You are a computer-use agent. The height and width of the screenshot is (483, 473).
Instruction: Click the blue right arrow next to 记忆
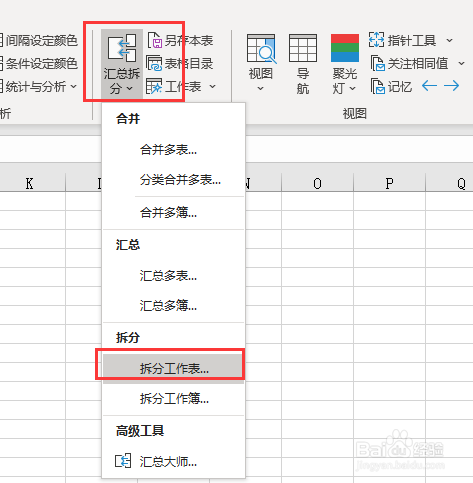pyautogui.click(x=451, y=86)
